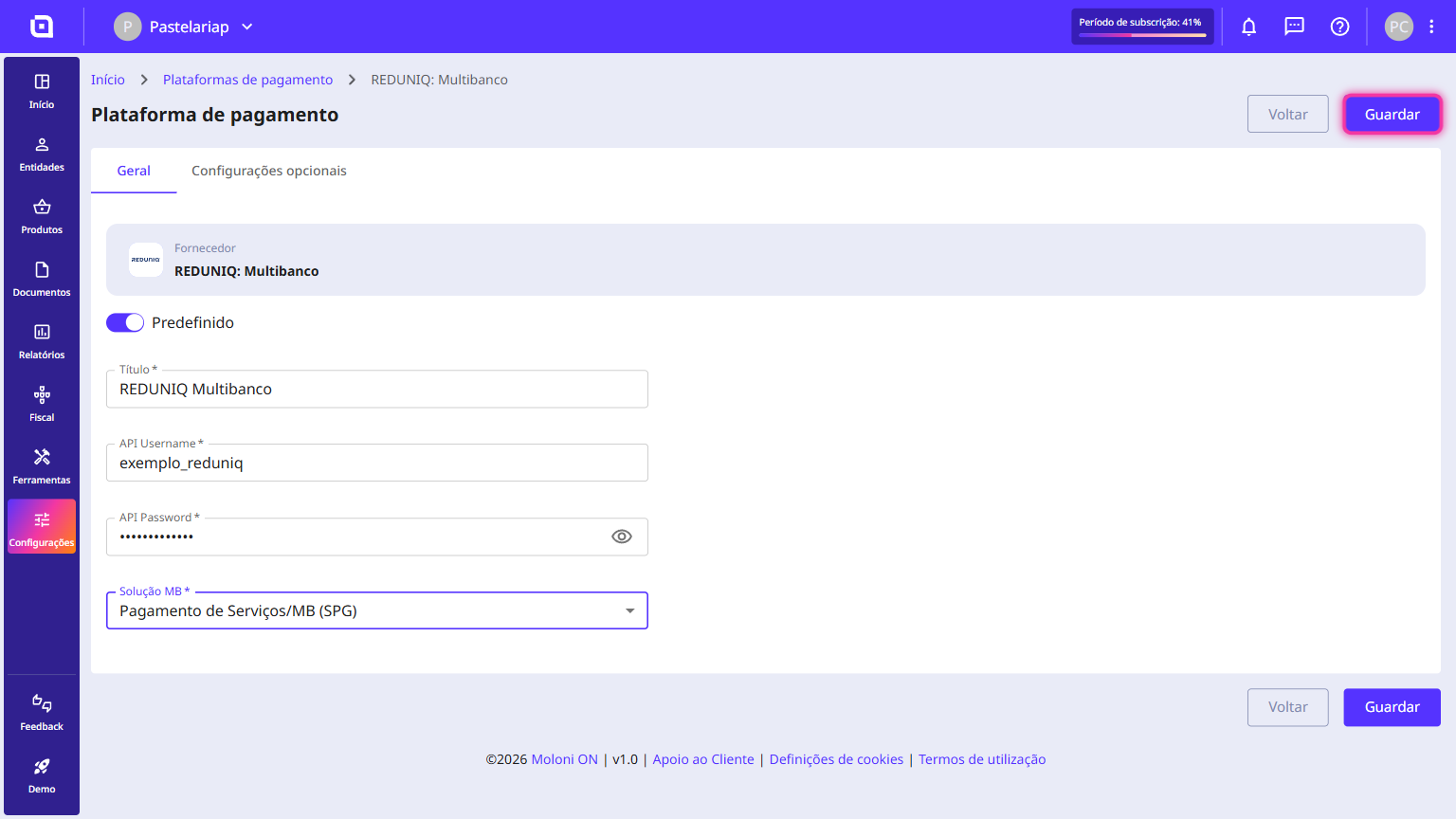Show API password with eye icon
The width and height of the screenshot is (1456, 819).
622,537
